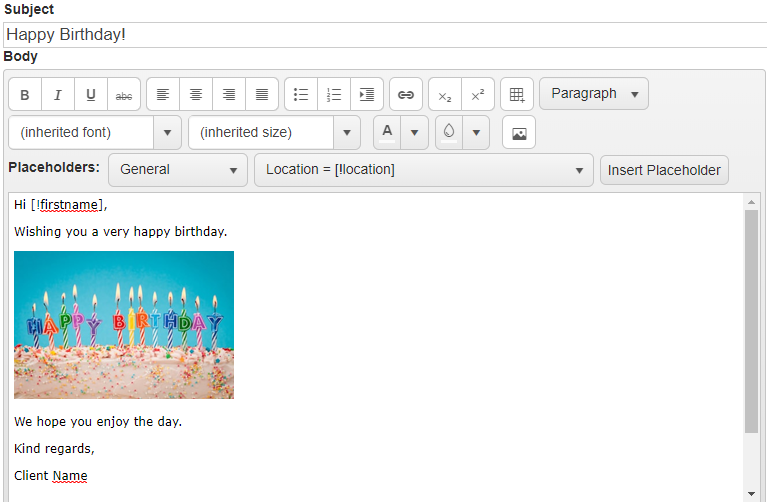Click the 'Wishing you a very happy birthday' line
The image size is (767, 502).
point(120,231)
